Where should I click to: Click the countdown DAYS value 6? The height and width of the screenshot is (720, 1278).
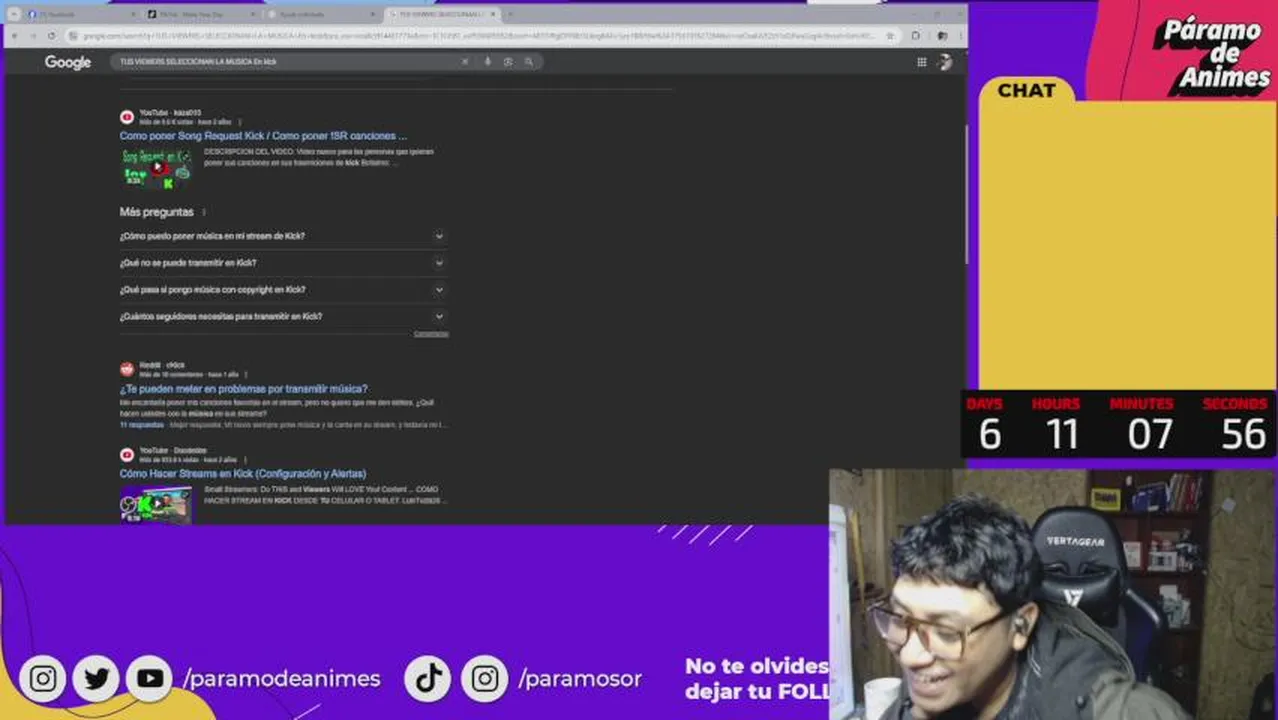coord(989,435)
